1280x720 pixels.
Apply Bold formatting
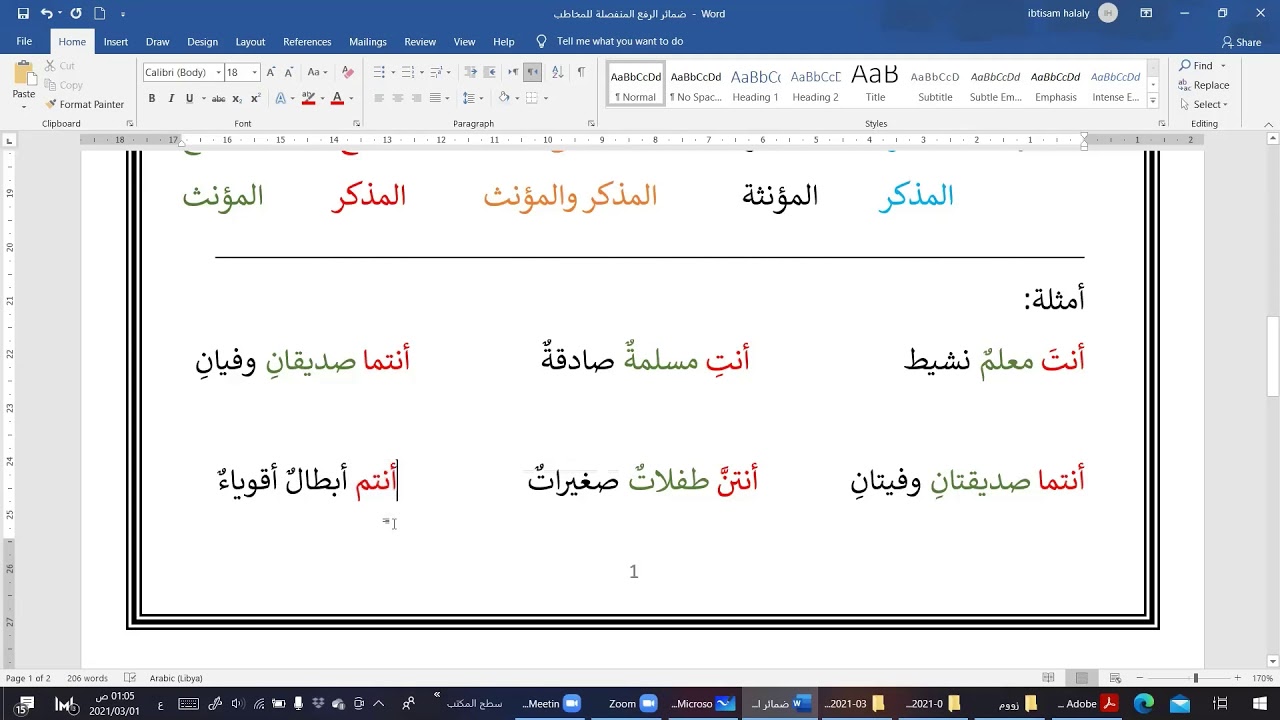coord(152,98)
